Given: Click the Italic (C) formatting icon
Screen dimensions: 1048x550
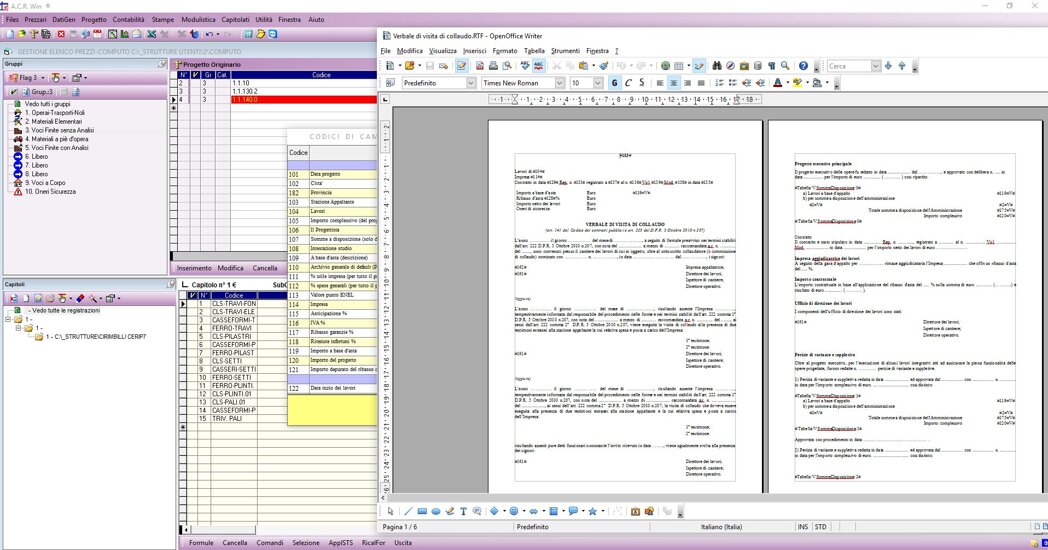Looking at the screenshot, I should 627,83.
